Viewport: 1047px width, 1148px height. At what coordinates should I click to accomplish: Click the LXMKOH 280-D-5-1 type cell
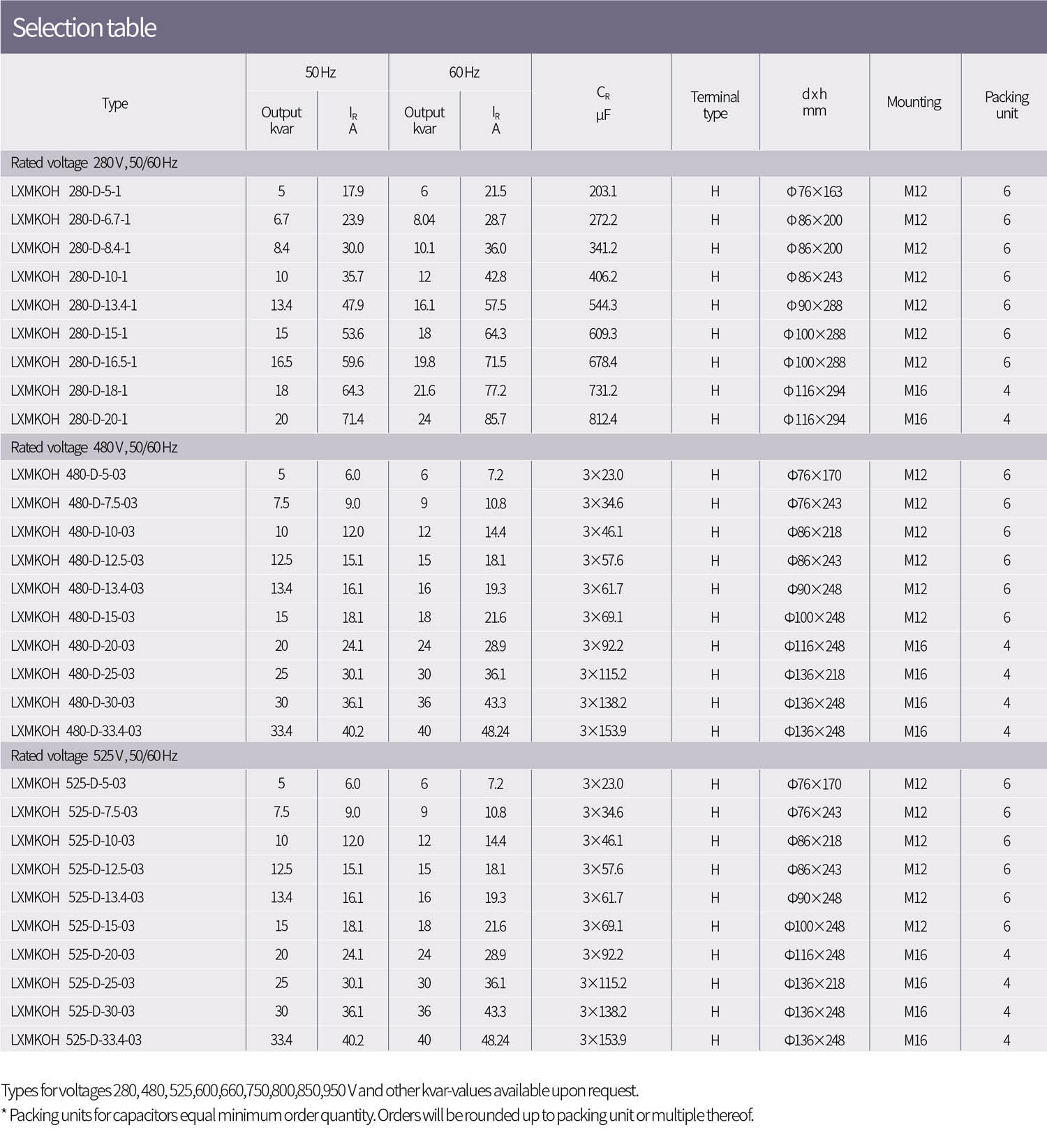(66, 191)
